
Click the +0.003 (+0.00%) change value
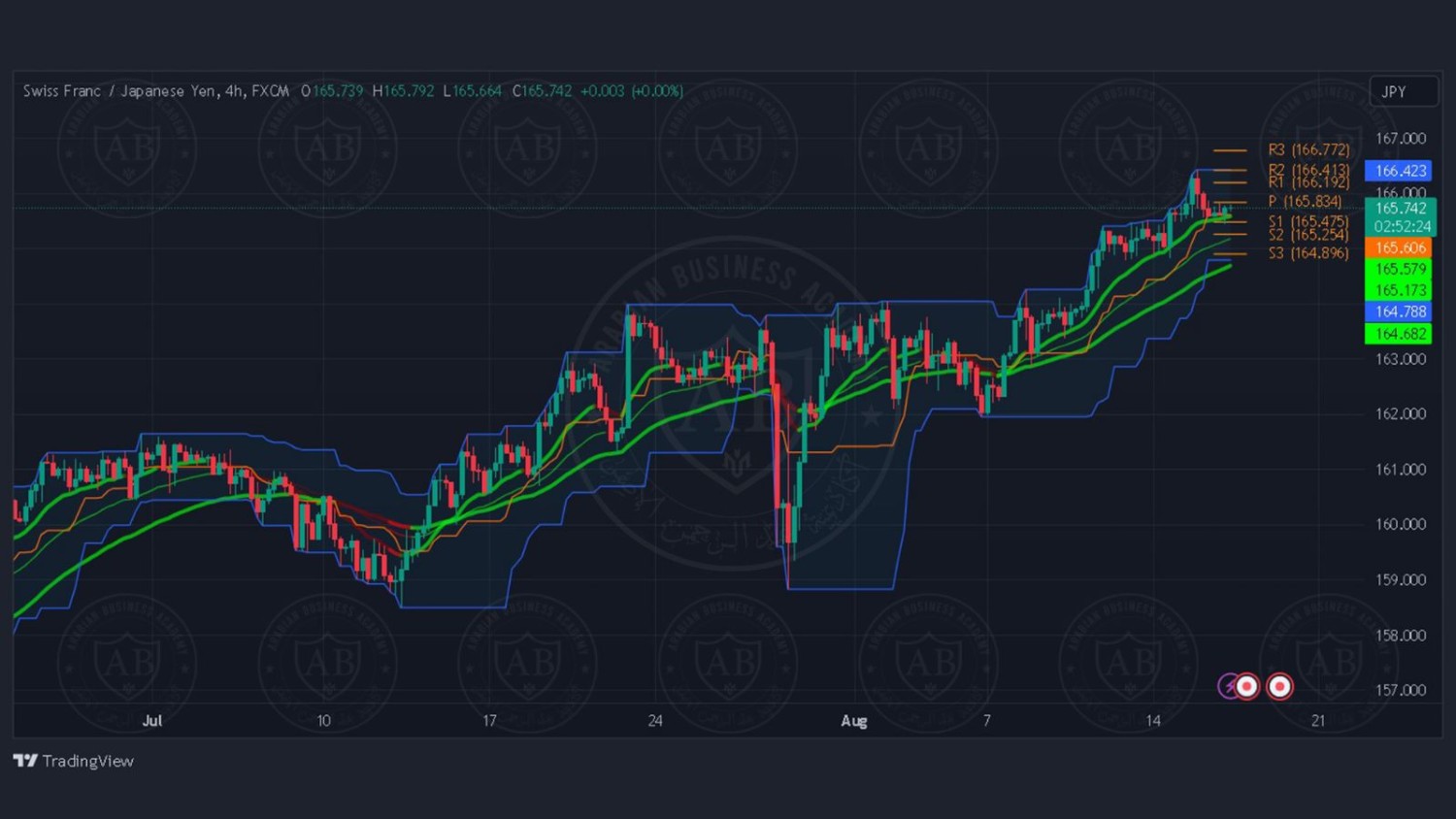pyautogui.click(x=632, y=91)
